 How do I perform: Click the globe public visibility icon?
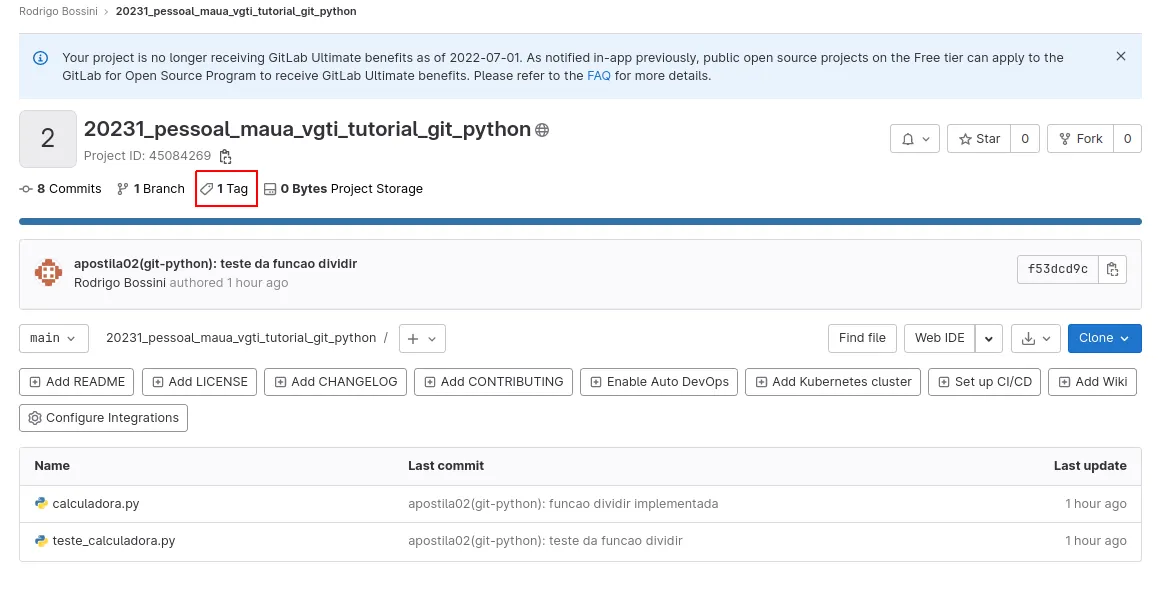click(542, 130)
